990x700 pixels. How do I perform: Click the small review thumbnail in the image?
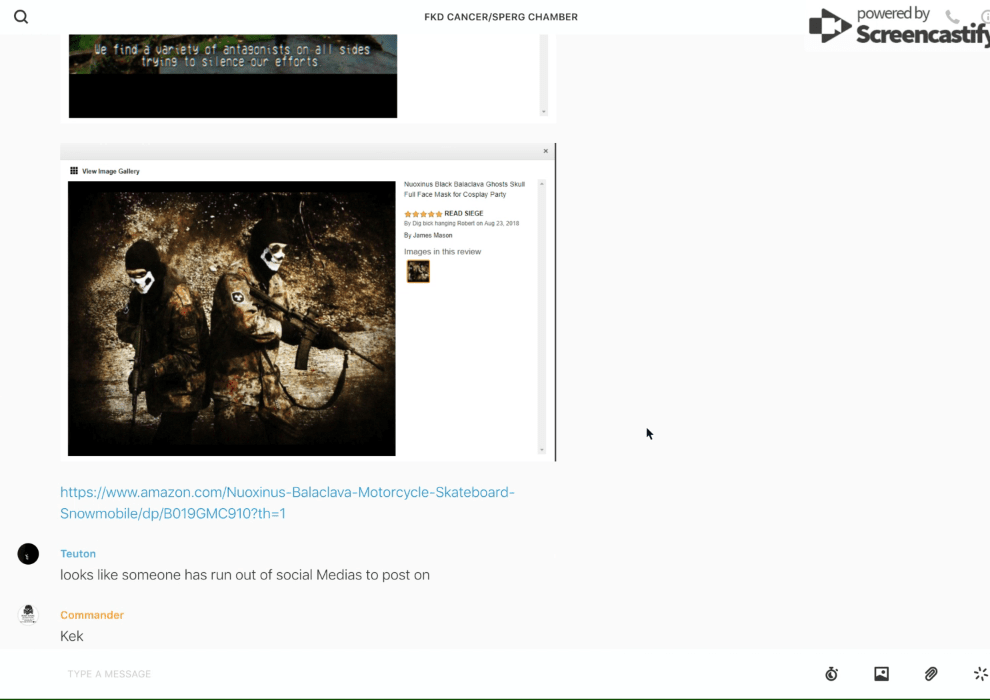(418, 271)
